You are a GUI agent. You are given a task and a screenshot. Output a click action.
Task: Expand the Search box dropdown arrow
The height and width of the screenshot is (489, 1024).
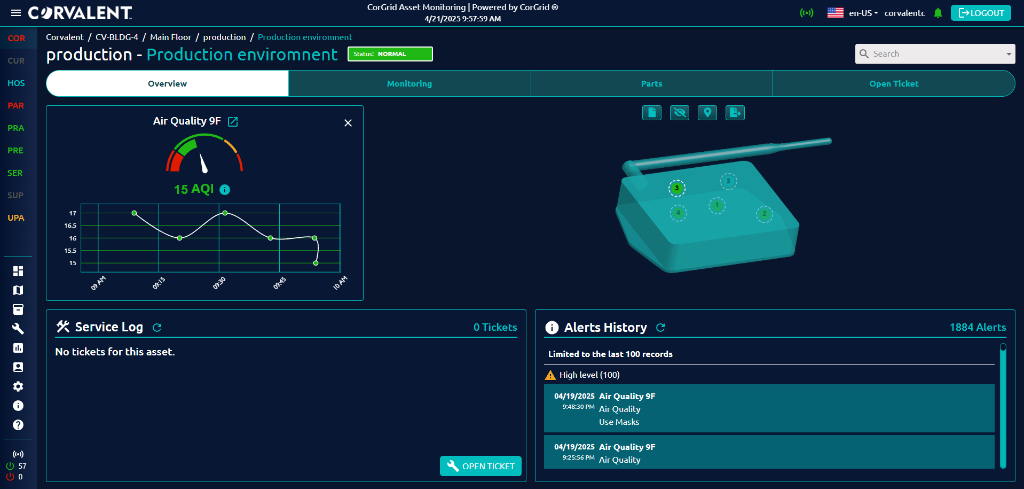point(1009,54)
